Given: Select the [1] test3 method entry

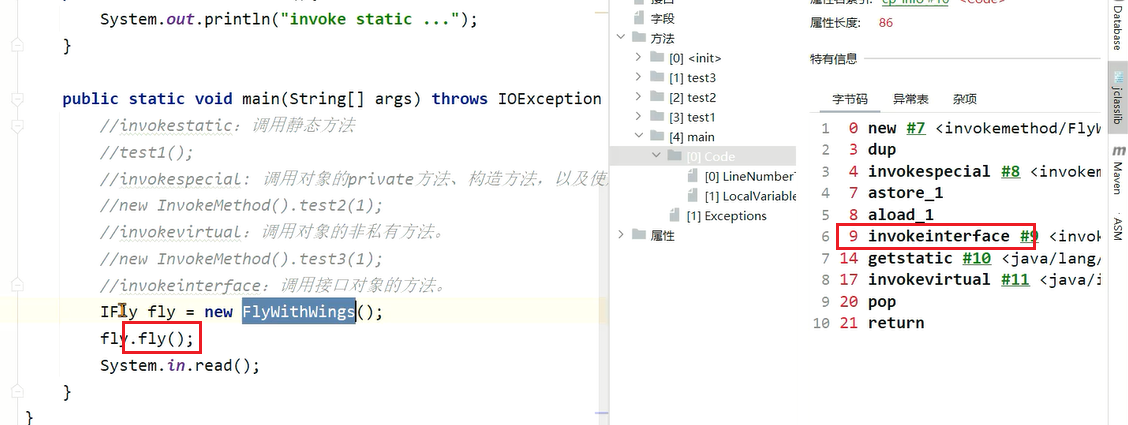Looking at the screenshot, I should [x=692, y=78].
